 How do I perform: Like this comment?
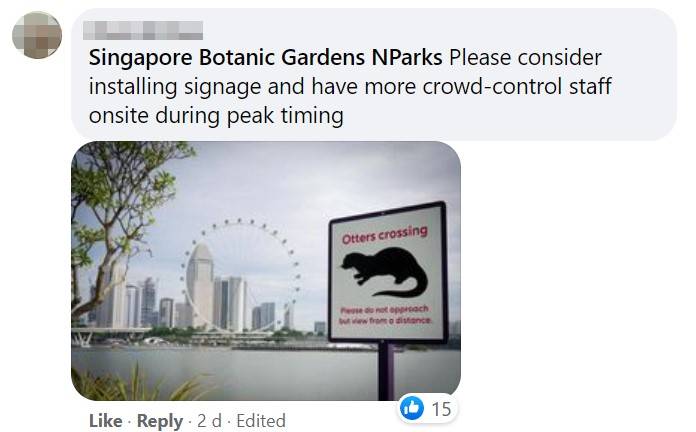pos(106,421)
